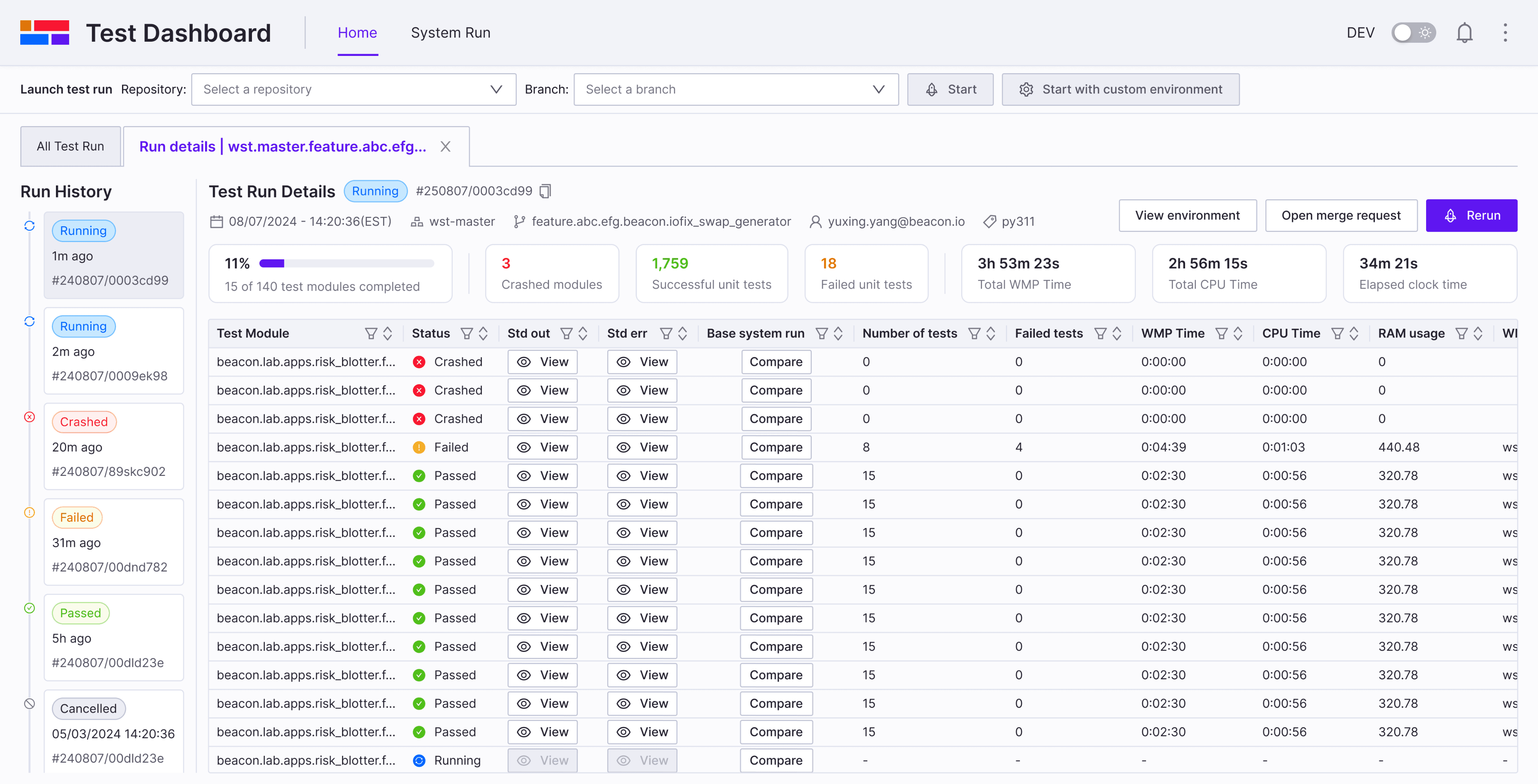View Std err of first Crashed module

click(x=642, y=361)
